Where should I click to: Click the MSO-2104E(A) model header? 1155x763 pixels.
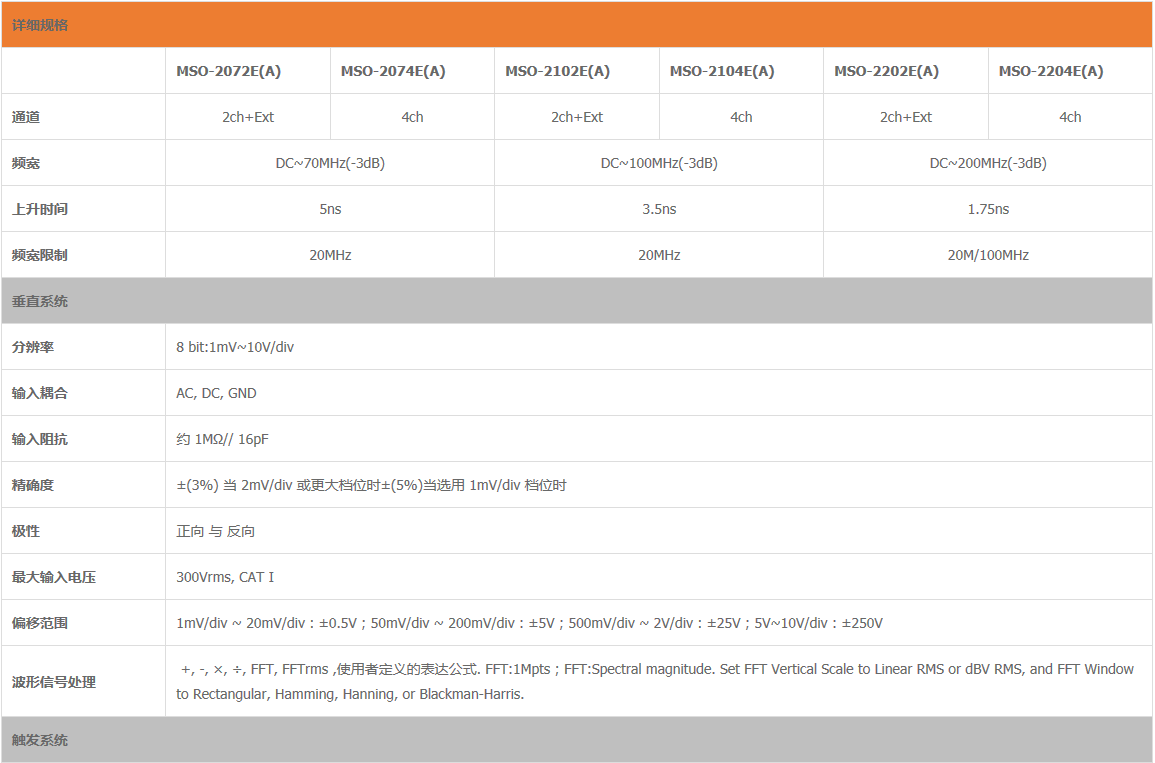(x=722, y=71)
